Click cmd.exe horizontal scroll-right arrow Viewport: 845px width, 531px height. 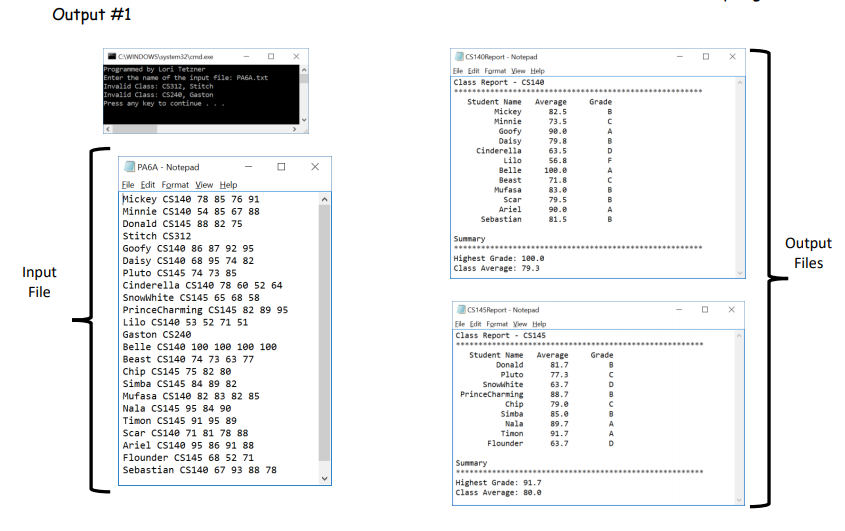[x=294, y=129]
